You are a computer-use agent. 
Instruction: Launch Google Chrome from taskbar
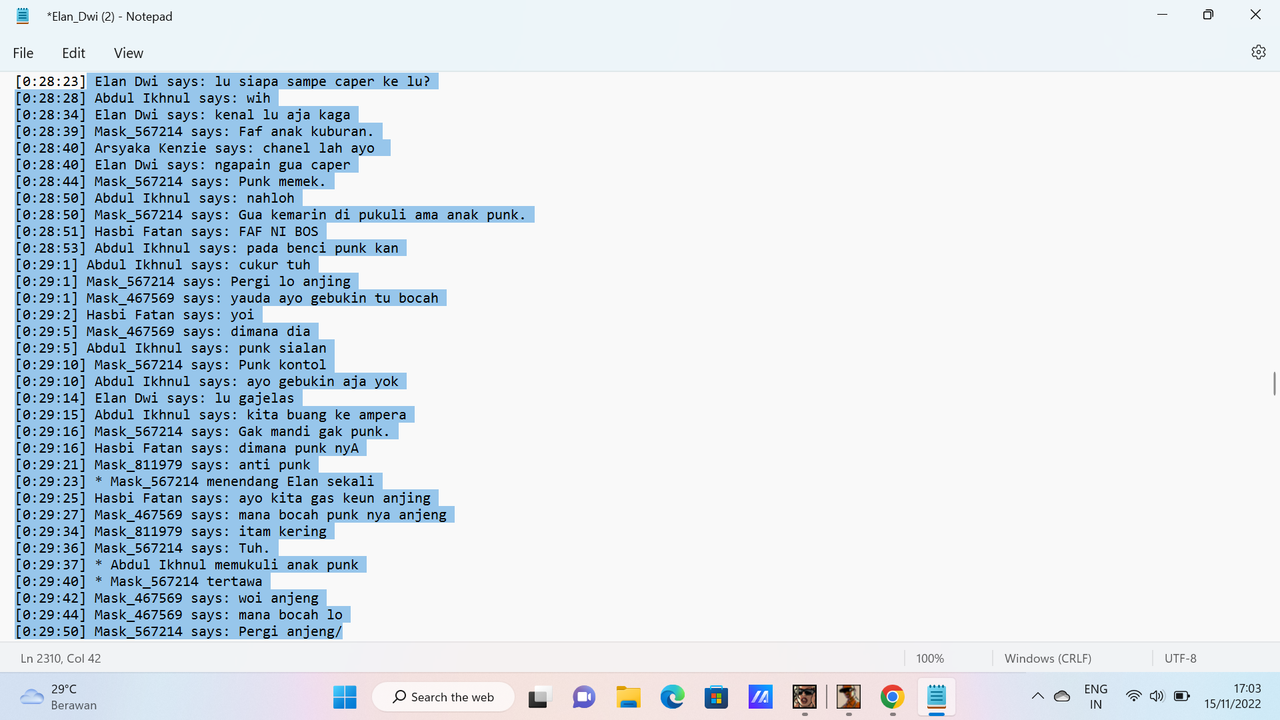[x=892, y=696]
